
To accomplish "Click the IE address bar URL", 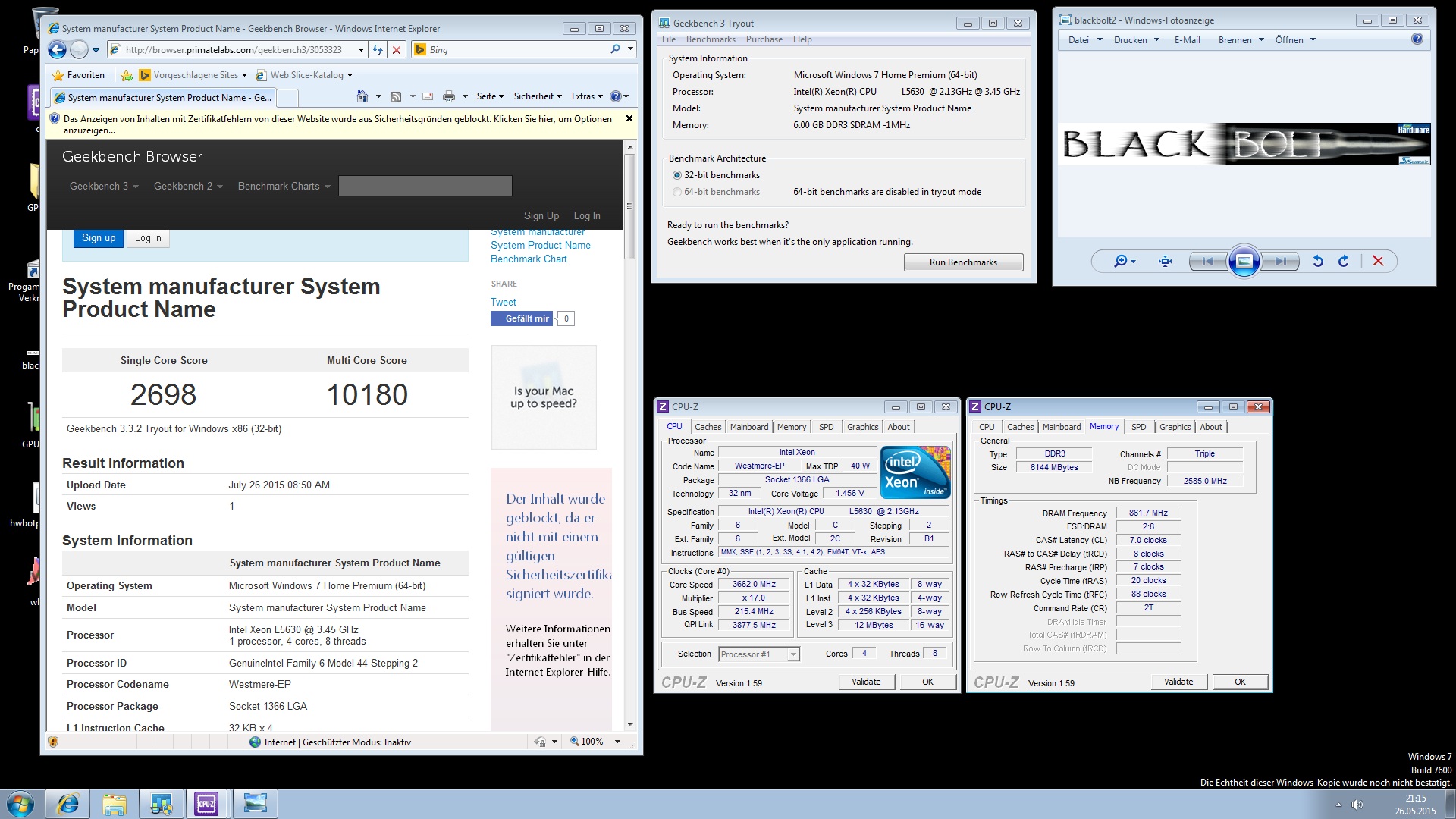I will [x=234, y=50].
